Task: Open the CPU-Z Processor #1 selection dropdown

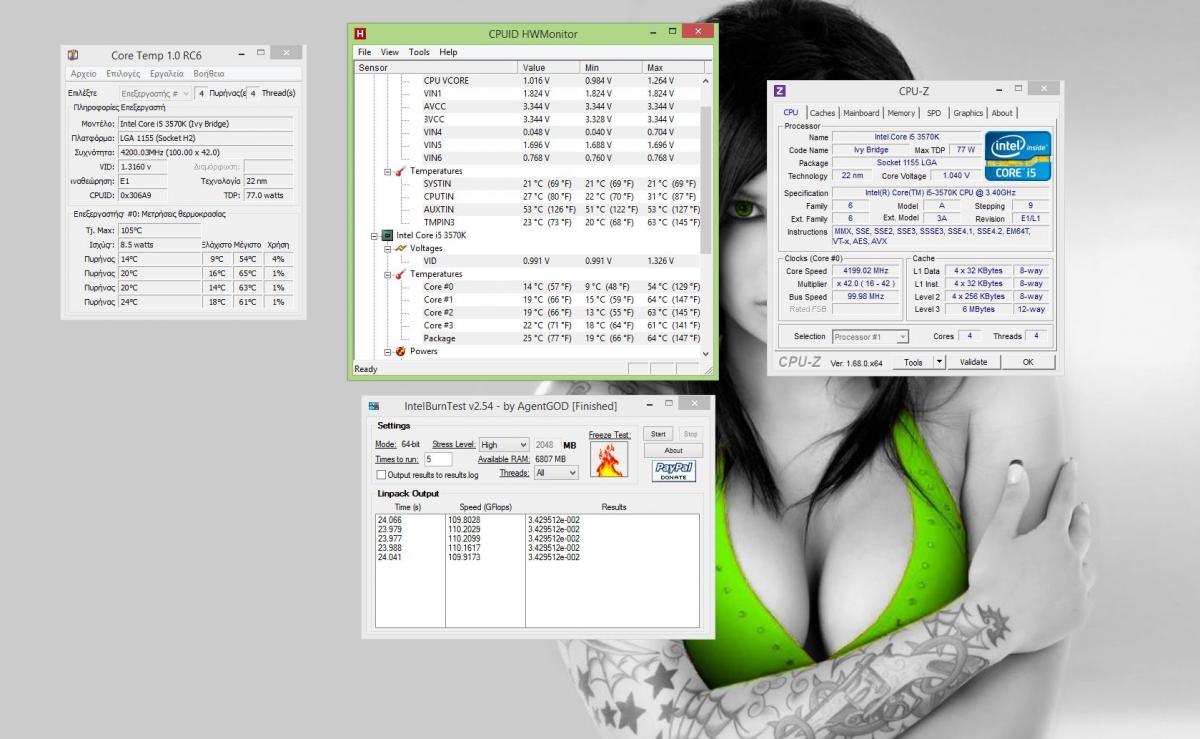Action: coord(870,337)
